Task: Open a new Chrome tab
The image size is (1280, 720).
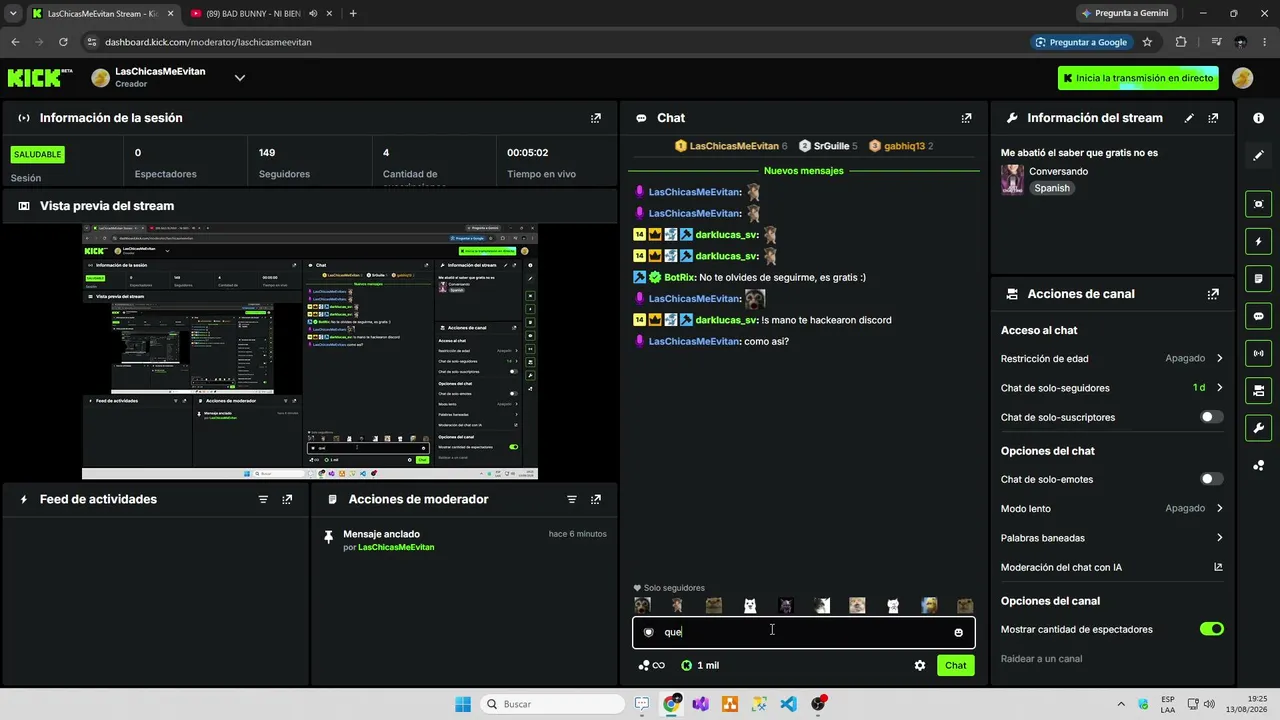Action: click(x=353, y=13)
